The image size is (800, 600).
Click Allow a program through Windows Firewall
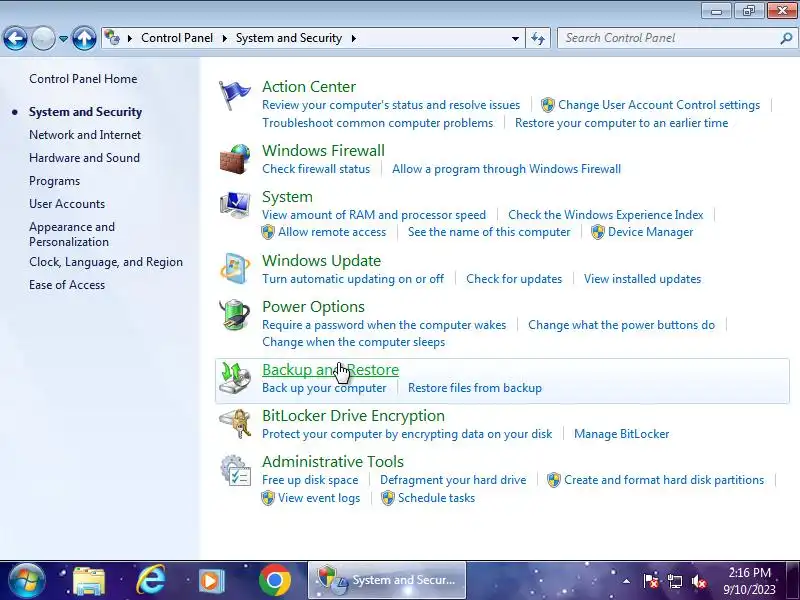(x=506, y=169)
